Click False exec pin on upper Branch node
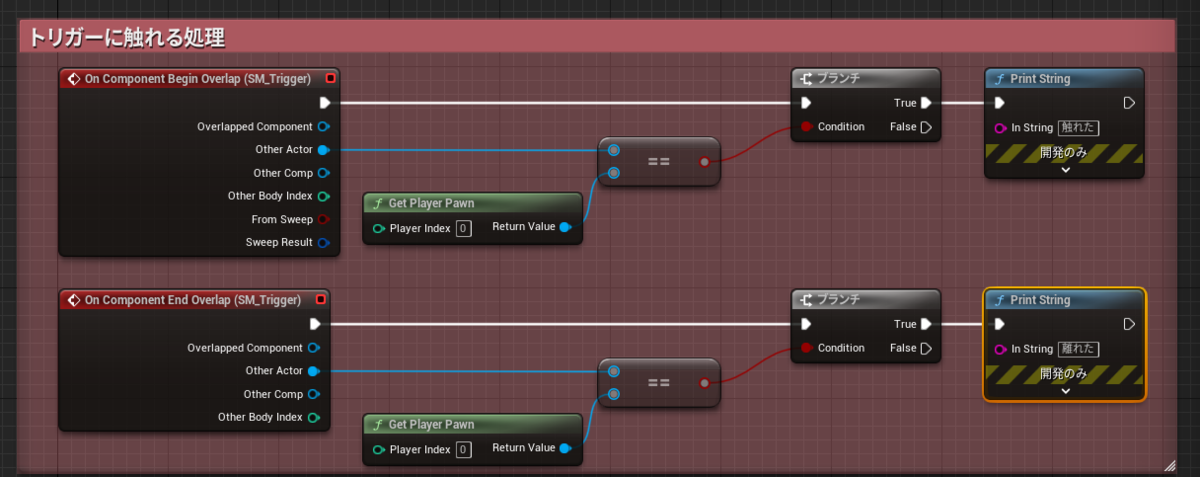Image resolution: width=1200 pixels, height=477 pixels. coord(926,127)
